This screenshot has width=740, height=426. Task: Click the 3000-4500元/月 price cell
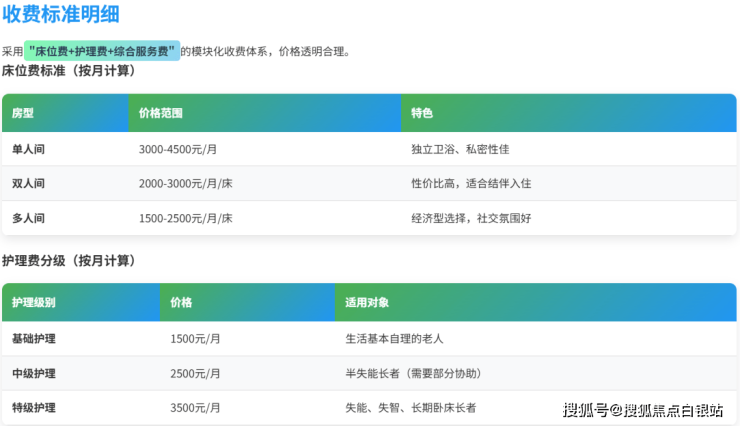pyautogui.click(x=176, y=149)
